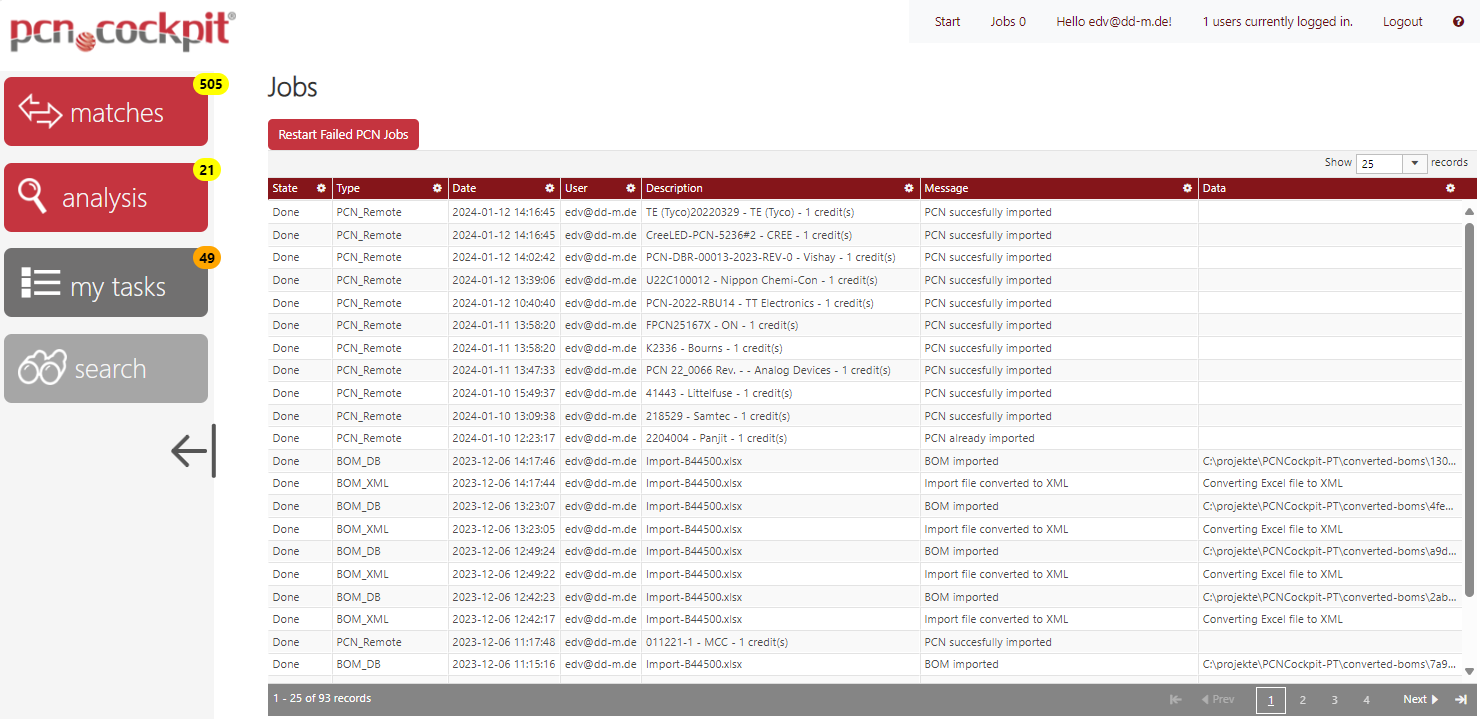Open Date column settings gear icon
Viewport: 1480px width, 719px height.
pos(549,188)
